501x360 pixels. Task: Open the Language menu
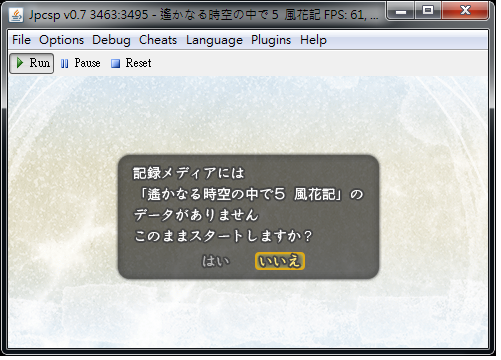215,40
